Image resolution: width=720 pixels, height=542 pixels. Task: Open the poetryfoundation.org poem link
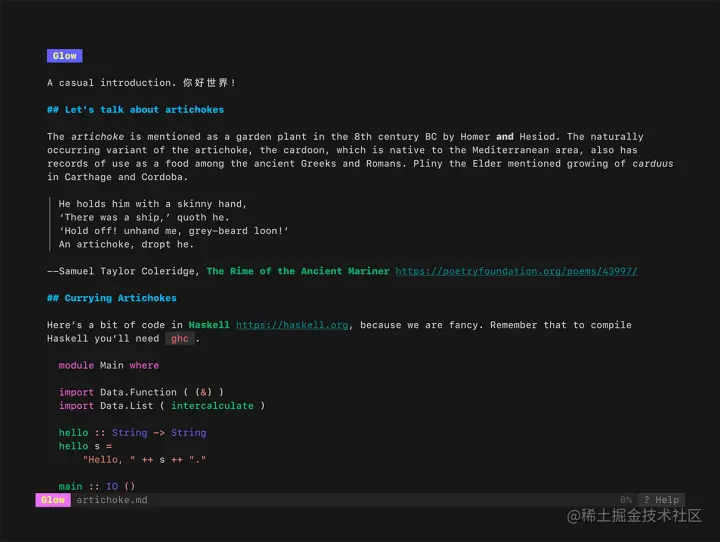point(516,271)
